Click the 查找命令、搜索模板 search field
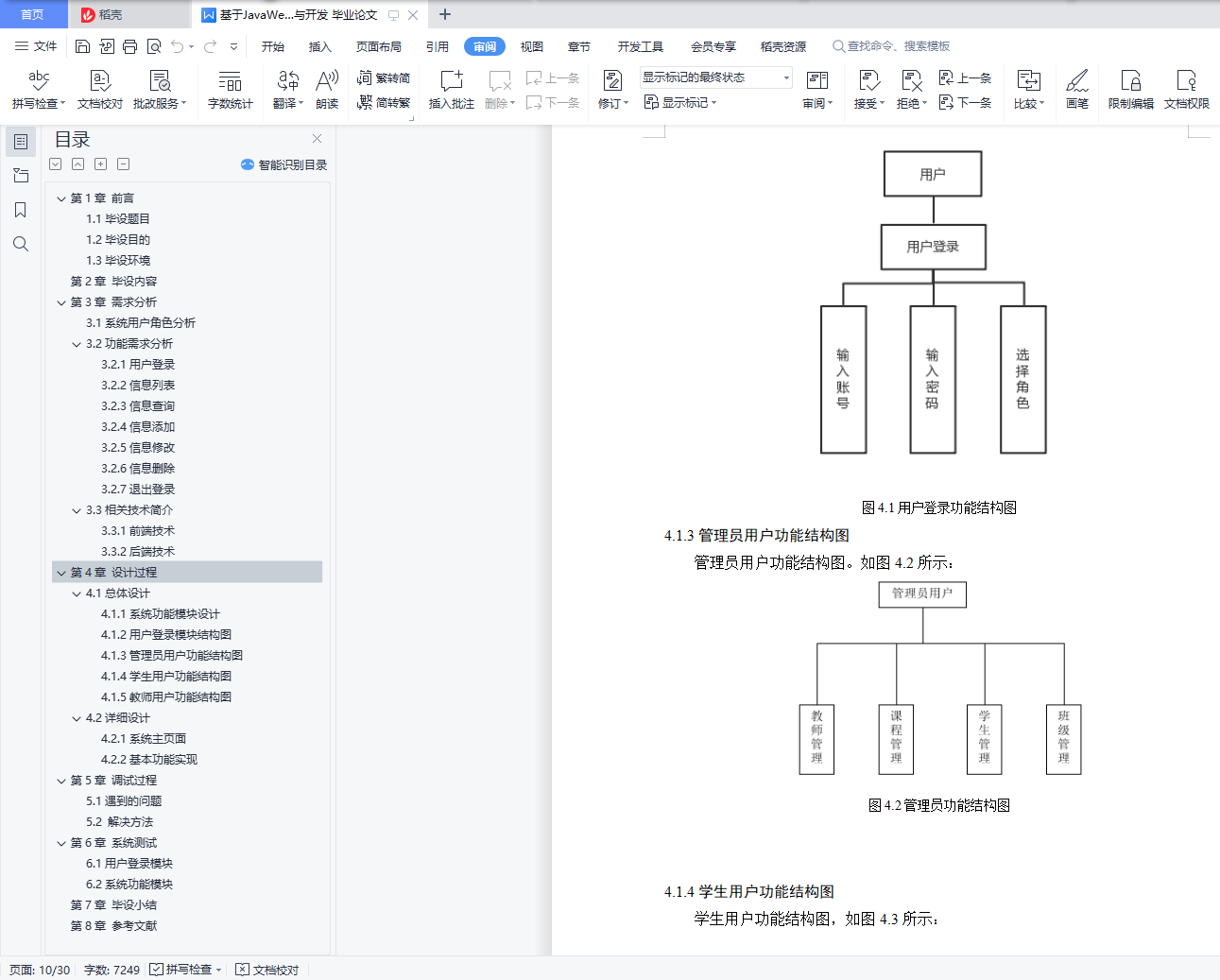Screen dimensions: 1220x980 tap(891, 46)
